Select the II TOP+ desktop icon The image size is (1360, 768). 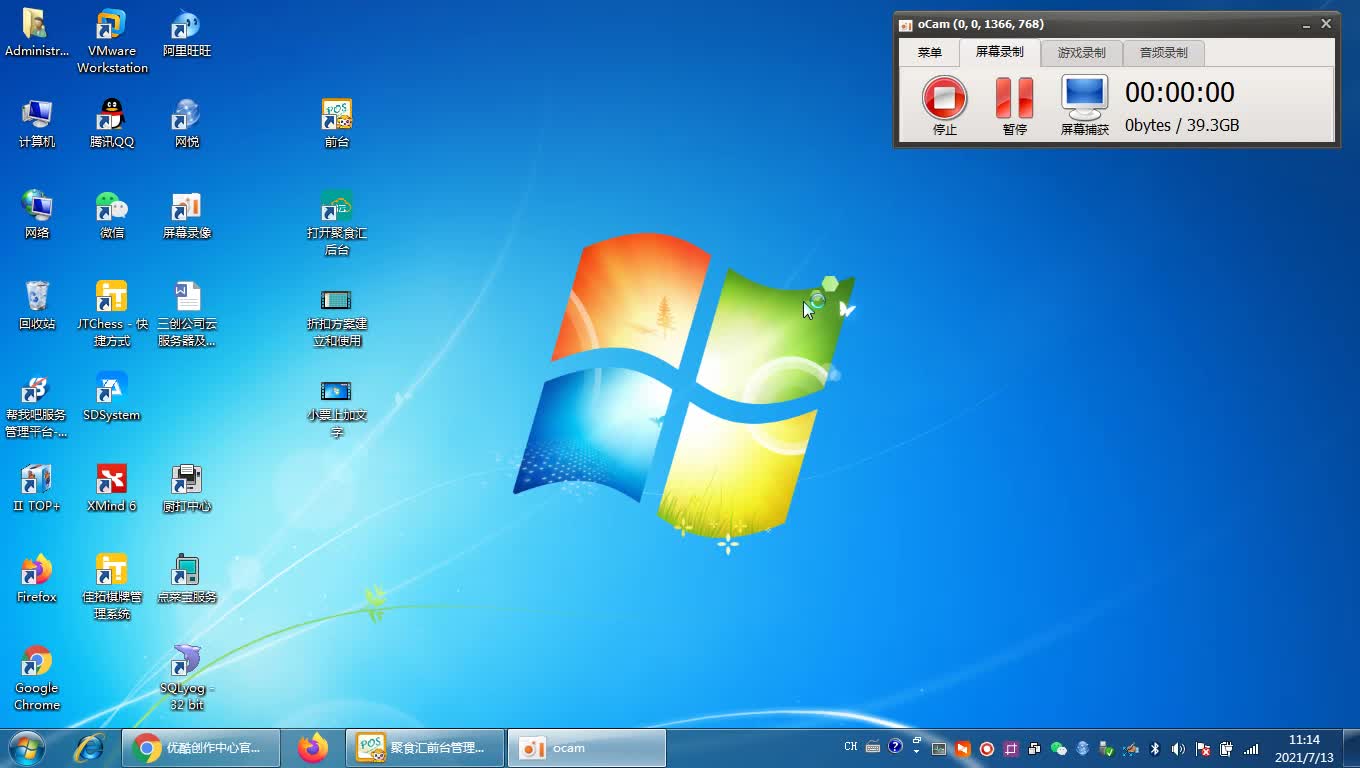[37, 488]
